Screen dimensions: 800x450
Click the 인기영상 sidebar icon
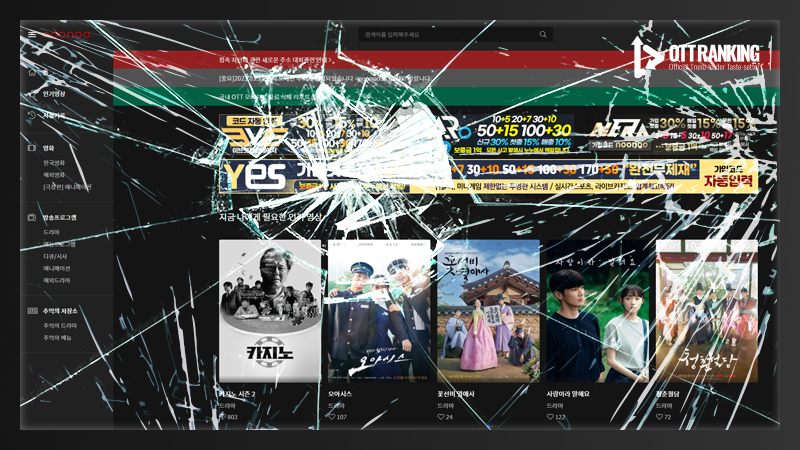tap(32, 94)
